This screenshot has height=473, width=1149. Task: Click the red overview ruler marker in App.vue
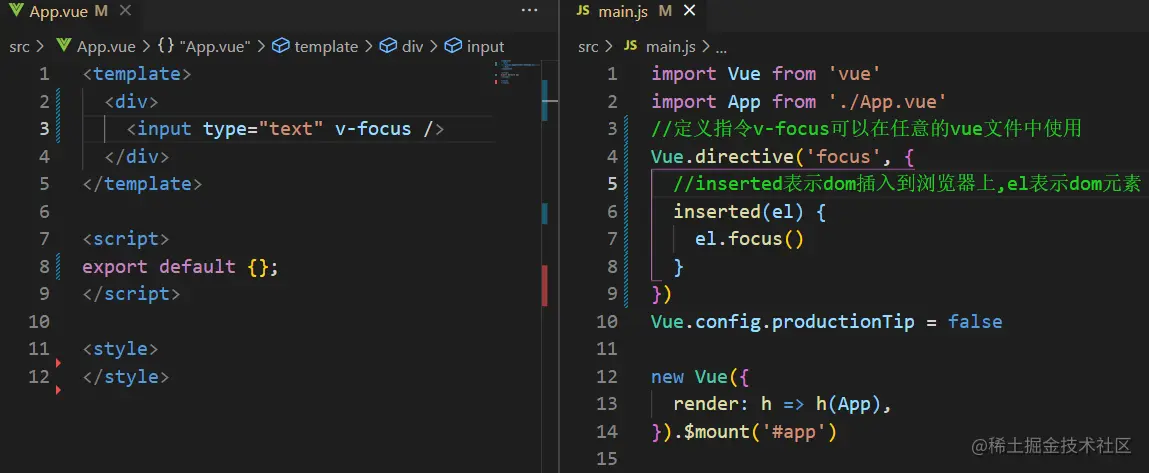(x=544, y=285)
